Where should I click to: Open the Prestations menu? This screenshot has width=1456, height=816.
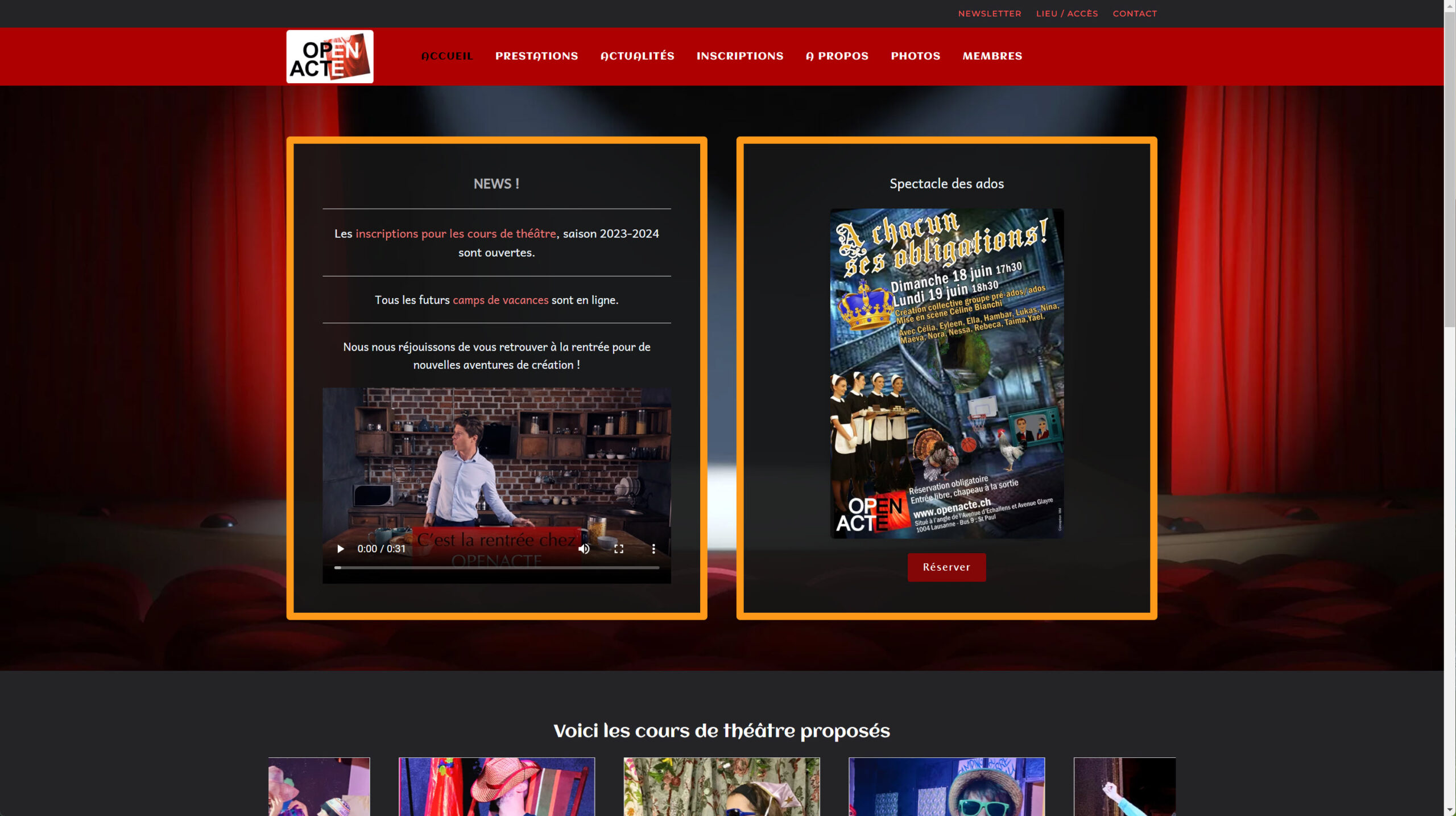coord(536,56)
